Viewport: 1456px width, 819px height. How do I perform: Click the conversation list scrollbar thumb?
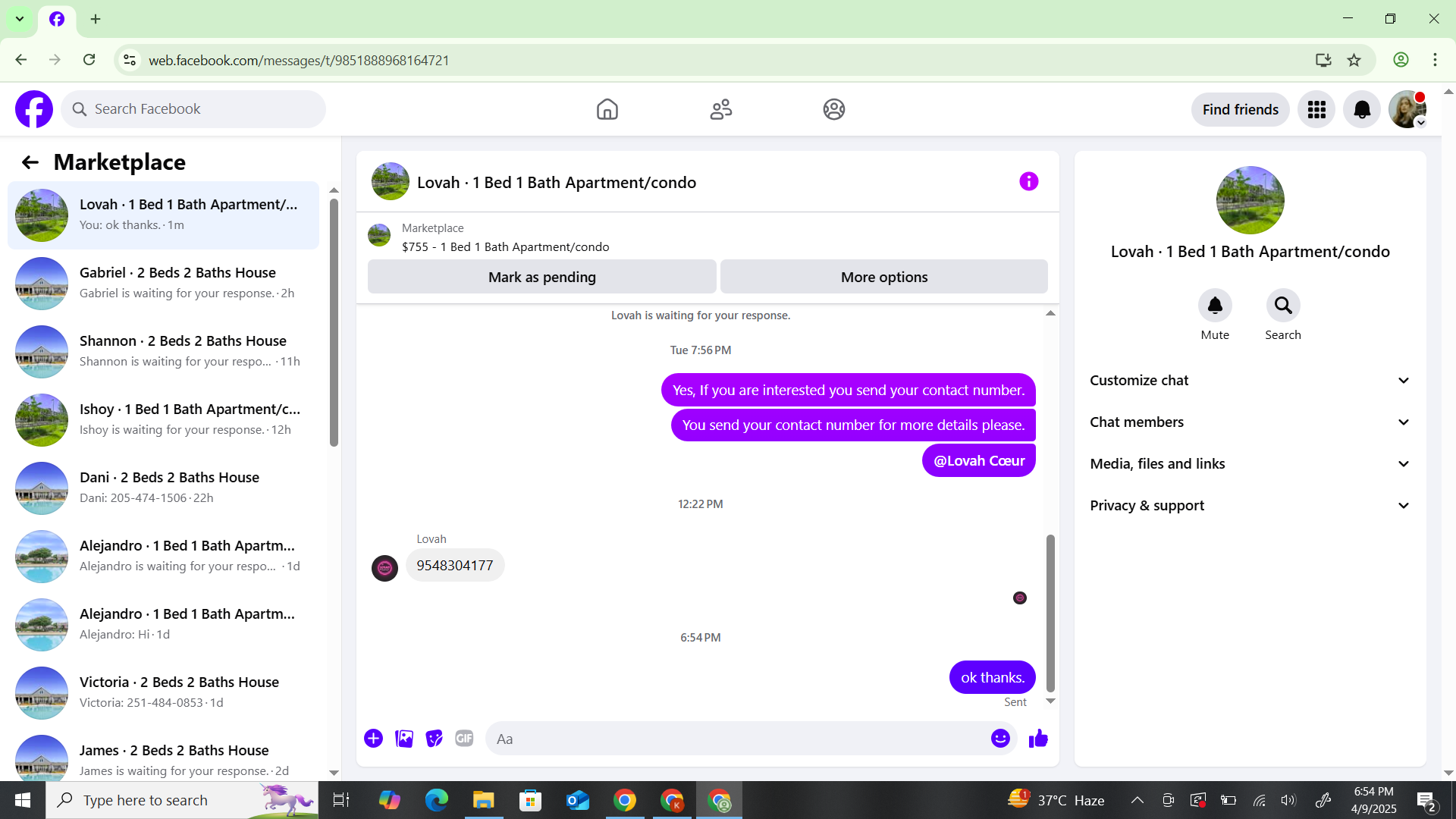click(334, 322)
